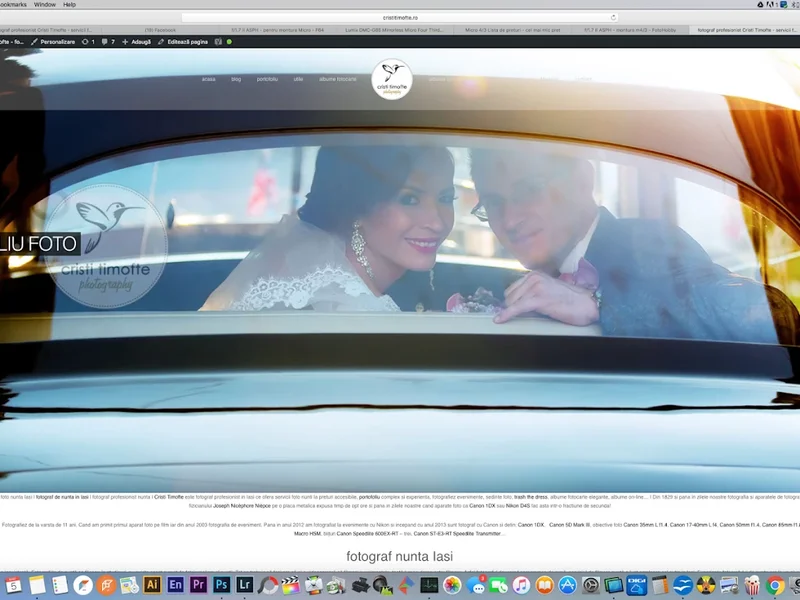
Task: Launch Adobe Photoshop from the dock
Action: (x=222, y=585)
